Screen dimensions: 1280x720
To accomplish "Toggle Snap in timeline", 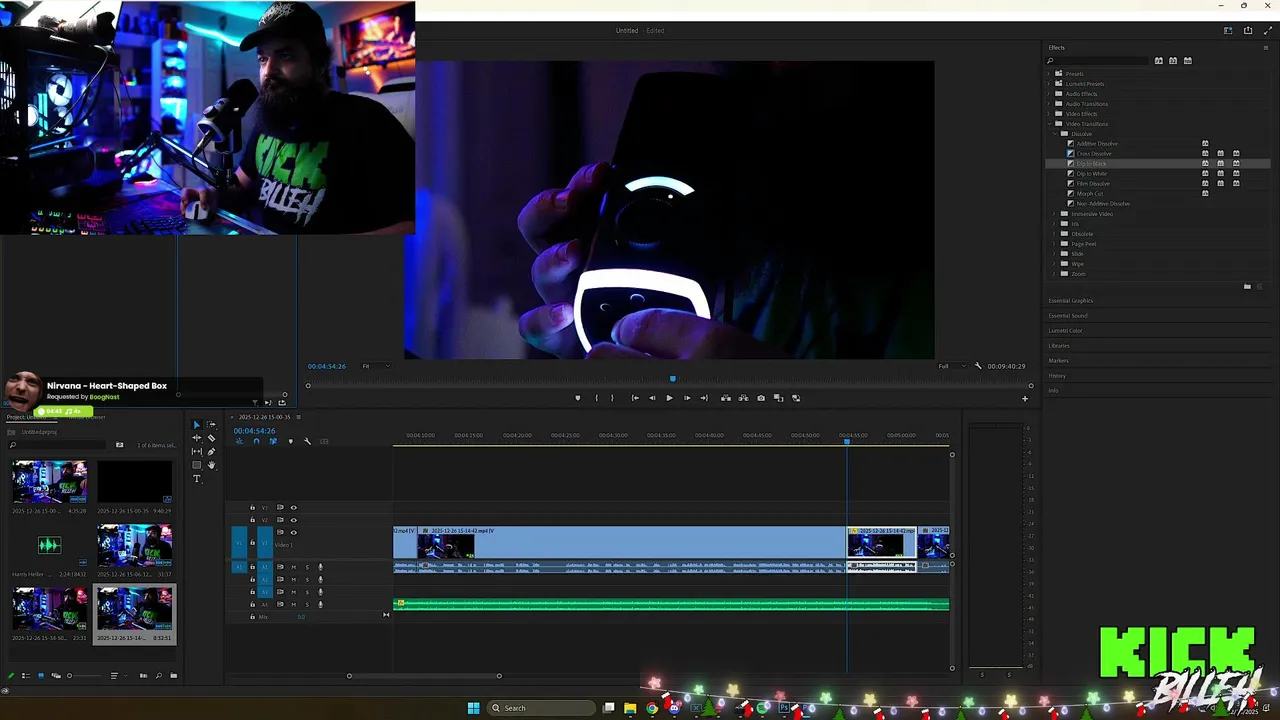I will [256, 441].
